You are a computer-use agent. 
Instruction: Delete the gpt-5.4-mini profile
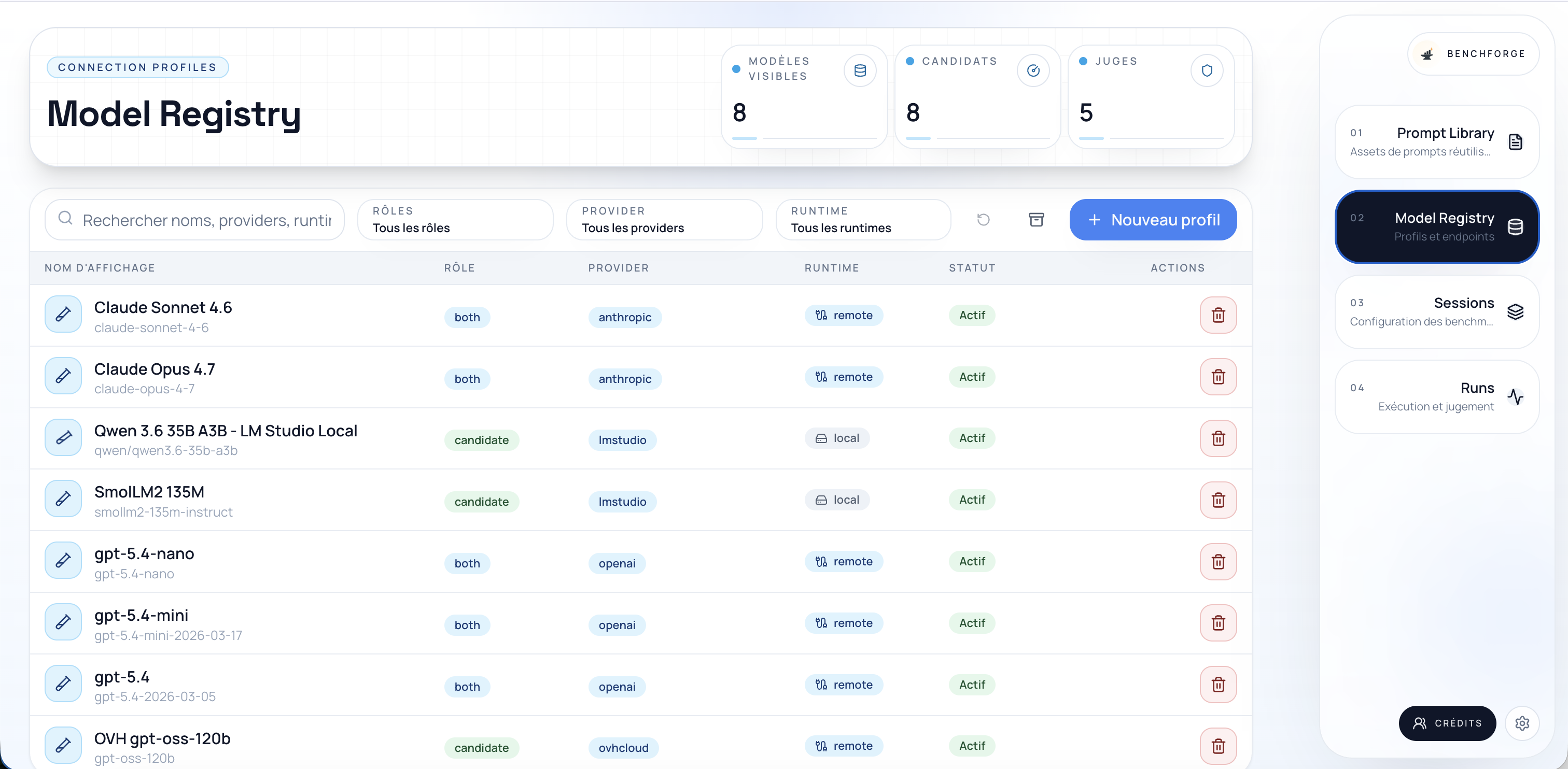click(x=1218, y=623)
